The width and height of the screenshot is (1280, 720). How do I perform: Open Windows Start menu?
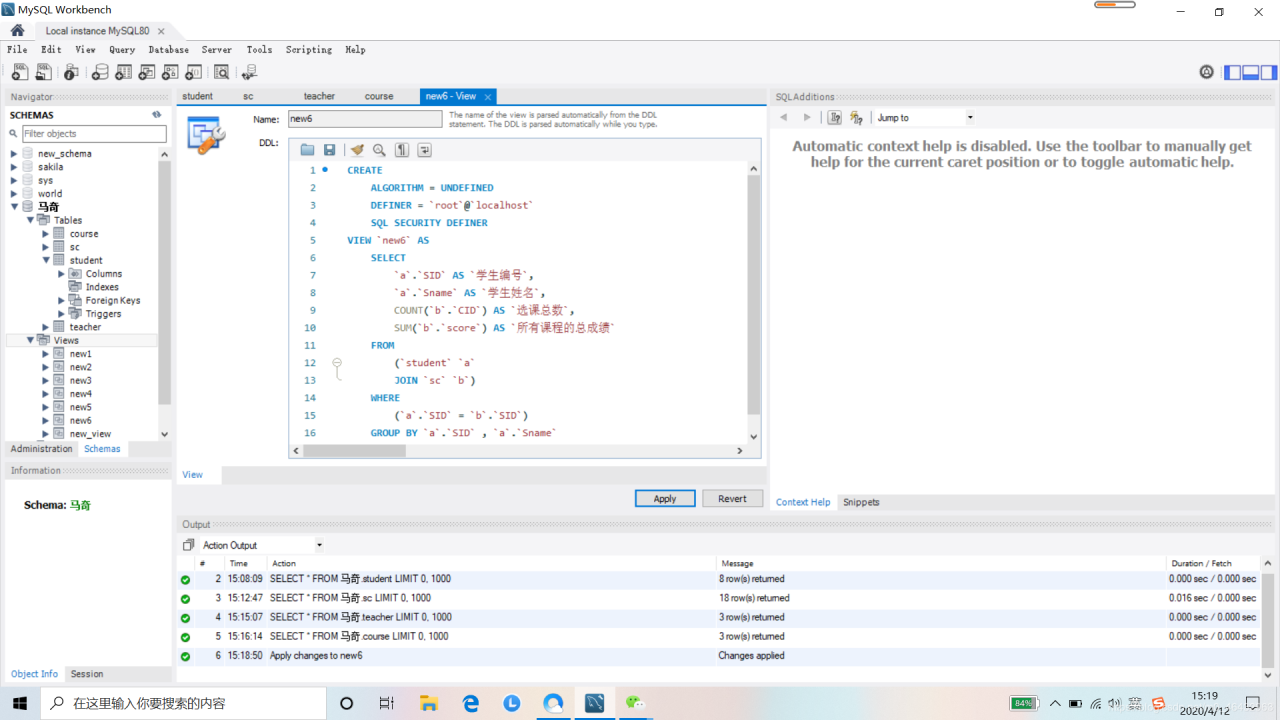pos(19,703)
